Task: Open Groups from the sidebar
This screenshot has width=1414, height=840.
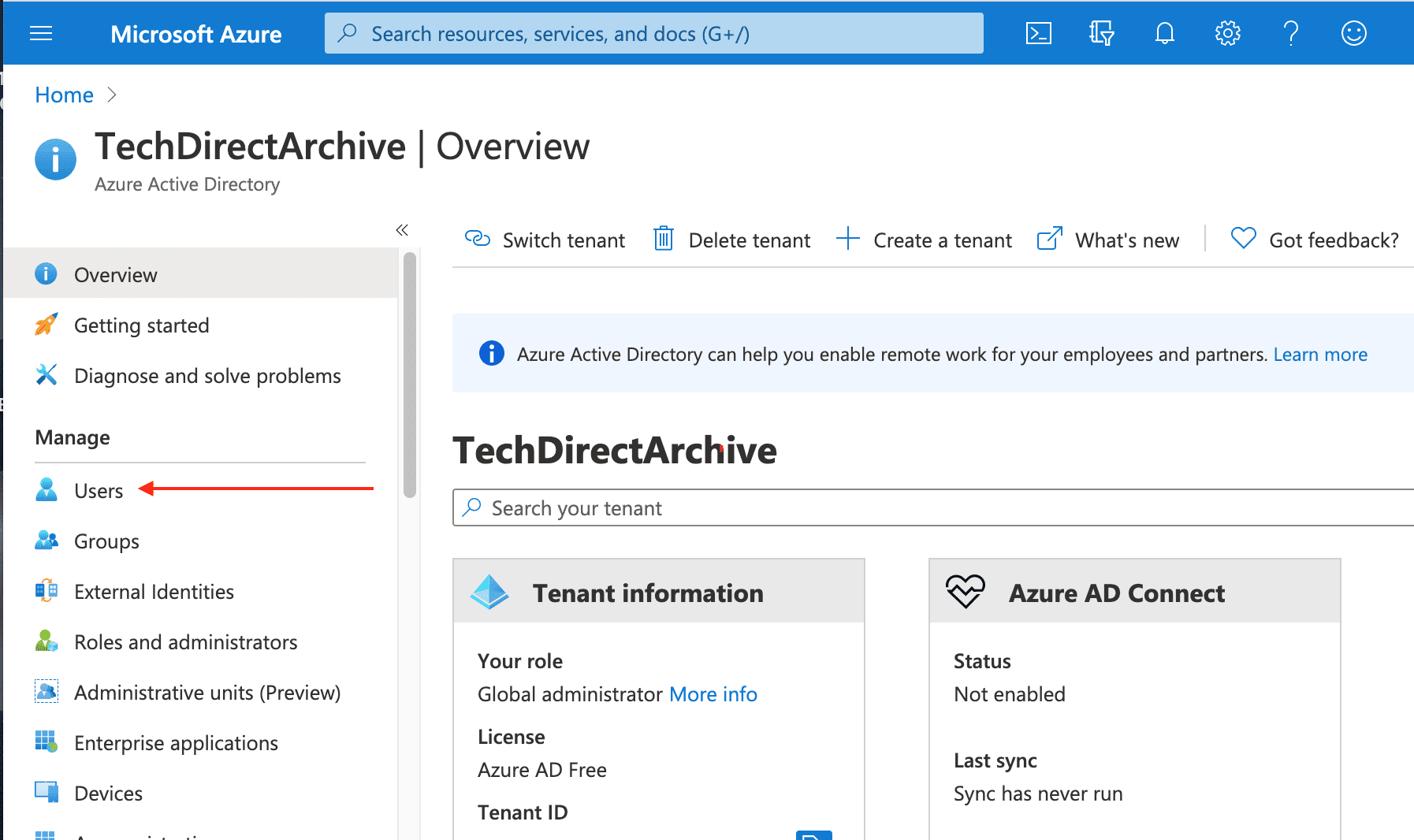Action: pyautogui.click(x=106, y=541)
